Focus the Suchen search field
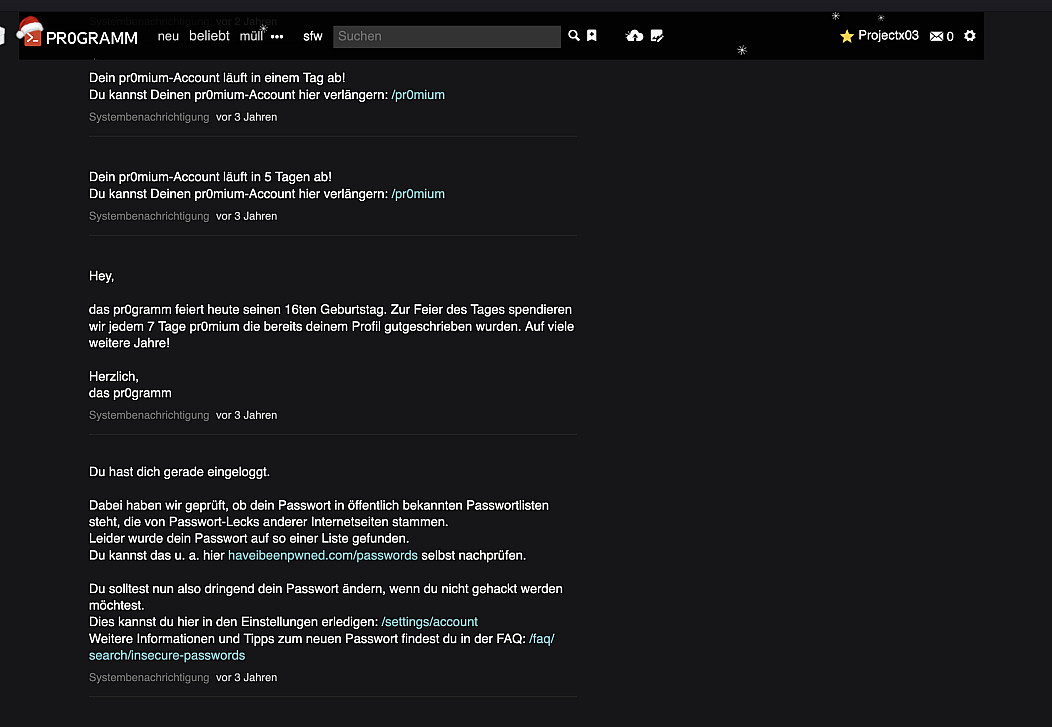 [446, 36]
